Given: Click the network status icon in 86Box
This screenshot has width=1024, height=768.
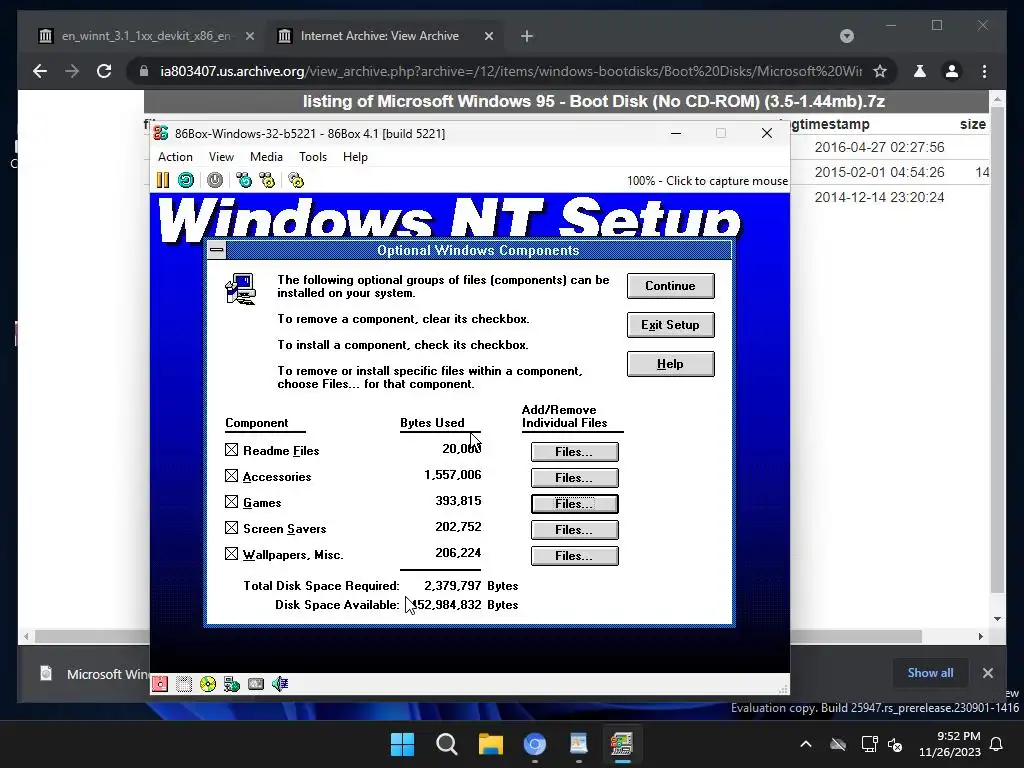Looking at the screenshot, I should (232, 684).
